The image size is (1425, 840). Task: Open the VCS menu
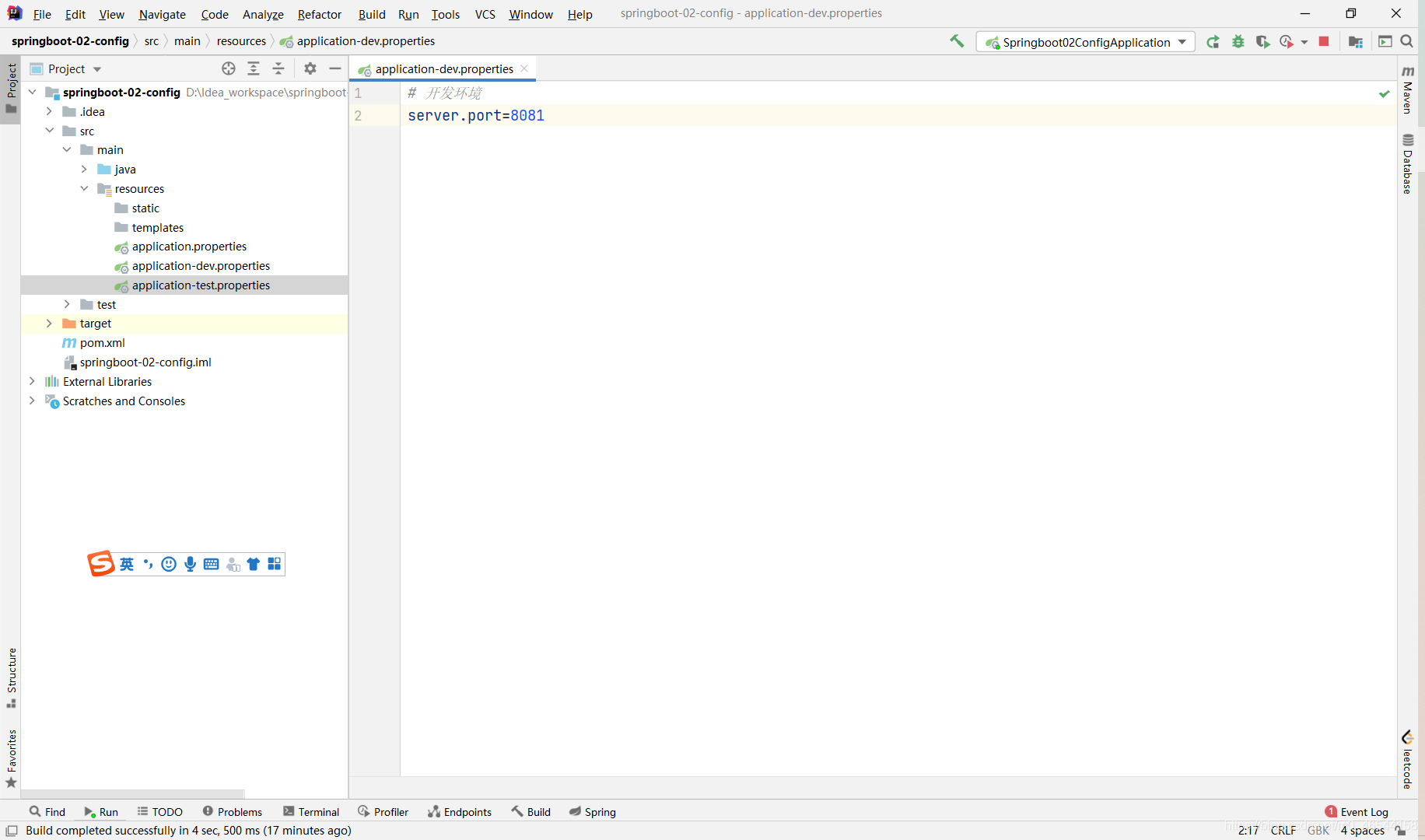[485, 14]
